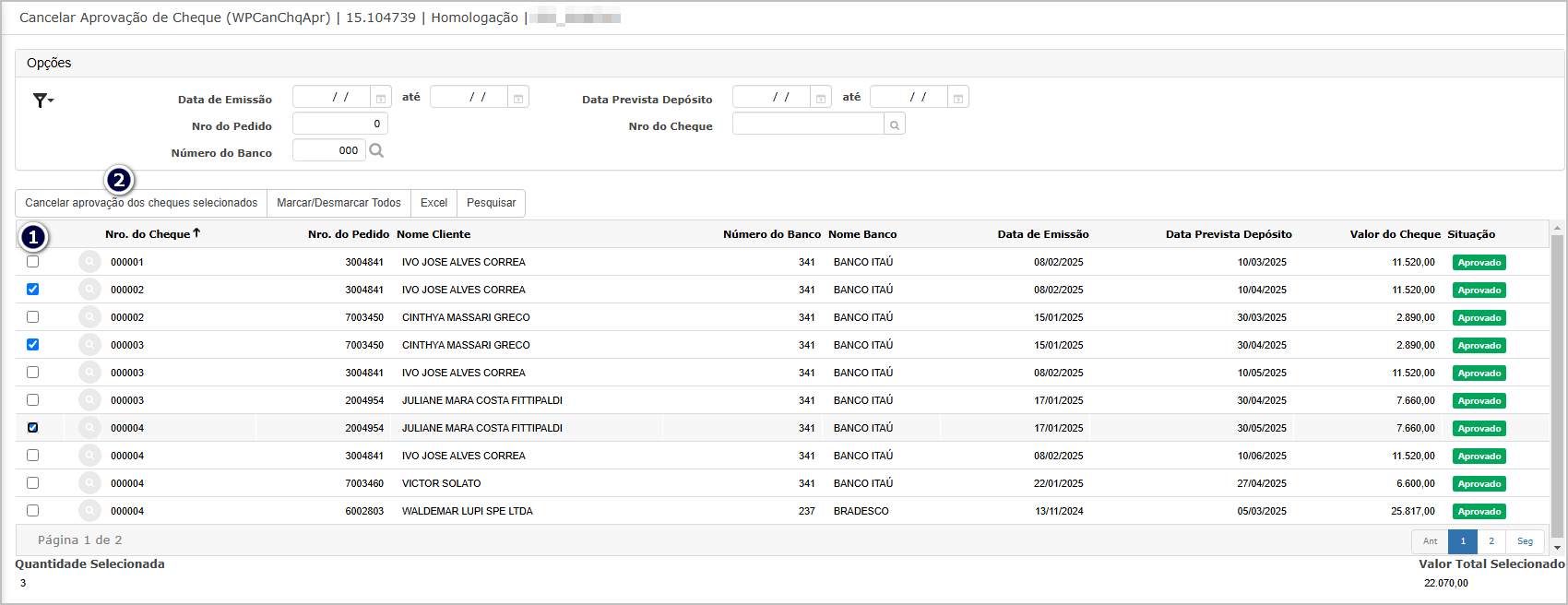The height and width of the screenshot is (605, 1568).
Task: Uncheck the cheque 000002 IVO JOSE row
Action: pos(33,290)
